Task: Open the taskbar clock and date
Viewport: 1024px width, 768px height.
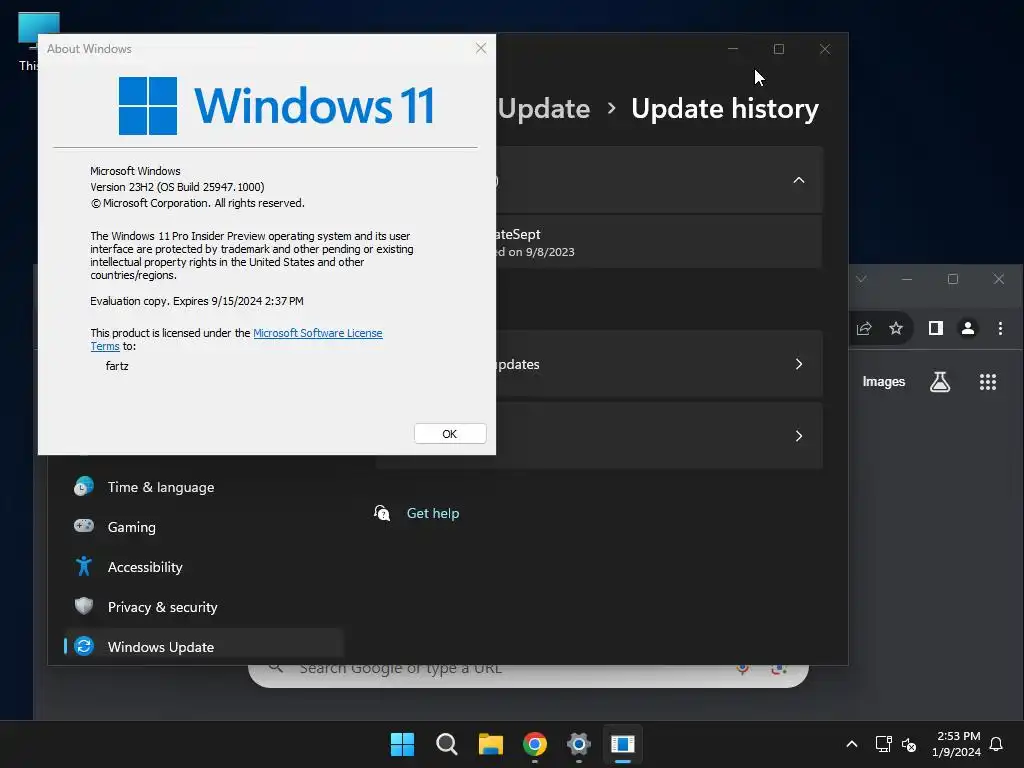Action: (957, 744)
